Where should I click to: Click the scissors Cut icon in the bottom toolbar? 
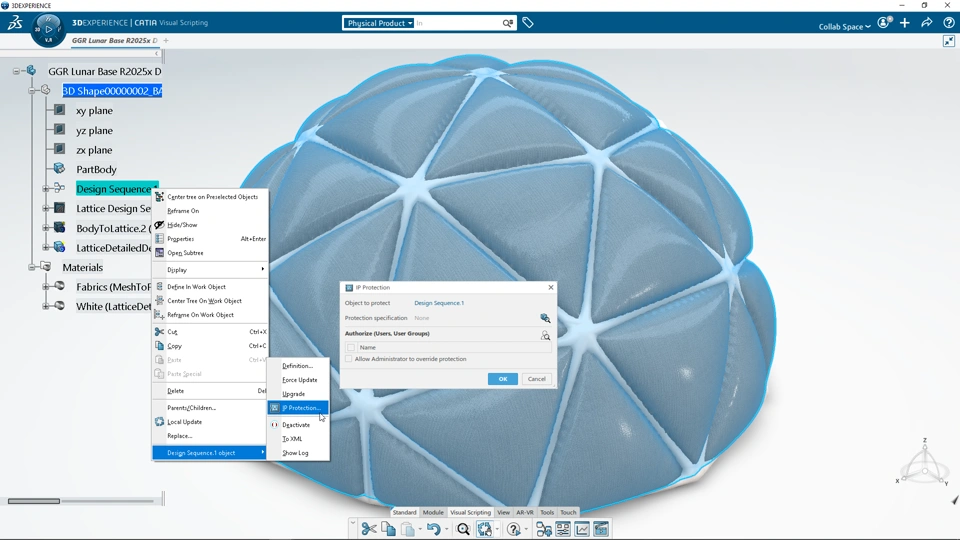coord(369,529)
